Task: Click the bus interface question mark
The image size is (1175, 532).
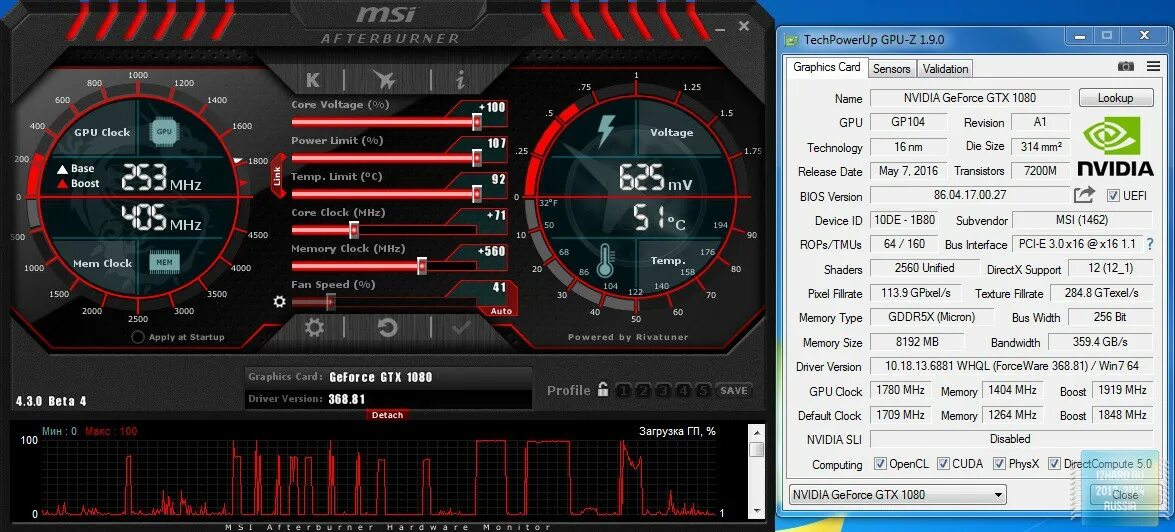Action: click(1150, 244)
